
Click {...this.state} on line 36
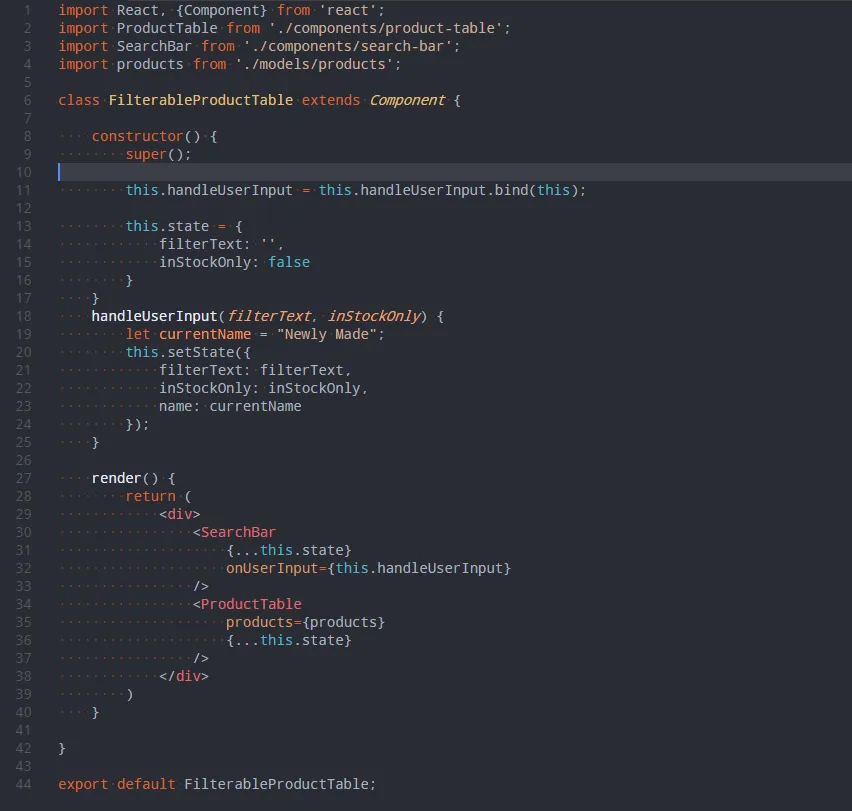point(289,640)
